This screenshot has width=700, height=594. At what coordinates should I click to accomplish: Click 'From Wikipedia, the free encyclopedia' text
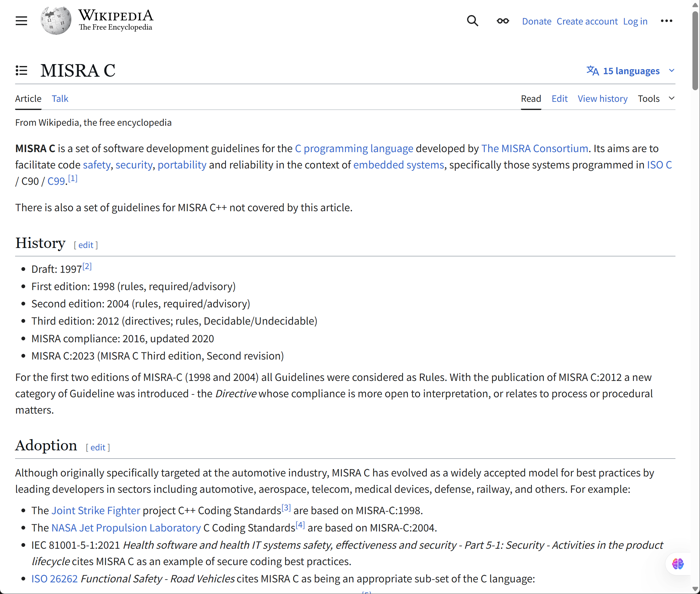(93, 123)
